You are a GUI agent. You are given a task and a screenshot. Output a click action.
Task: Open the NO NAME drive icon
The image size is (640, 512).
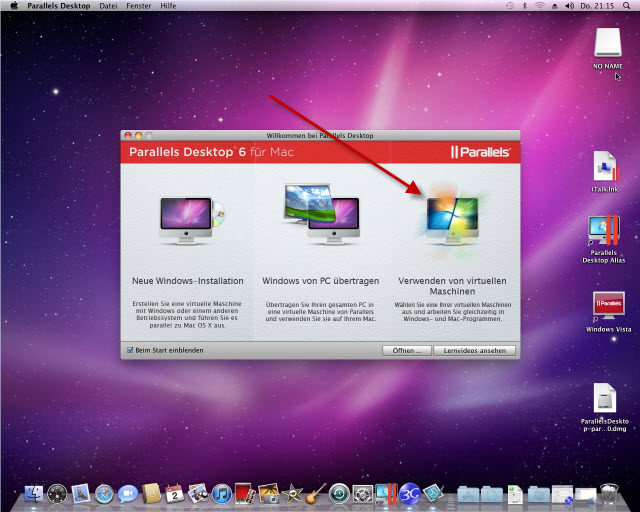[608, 42]
